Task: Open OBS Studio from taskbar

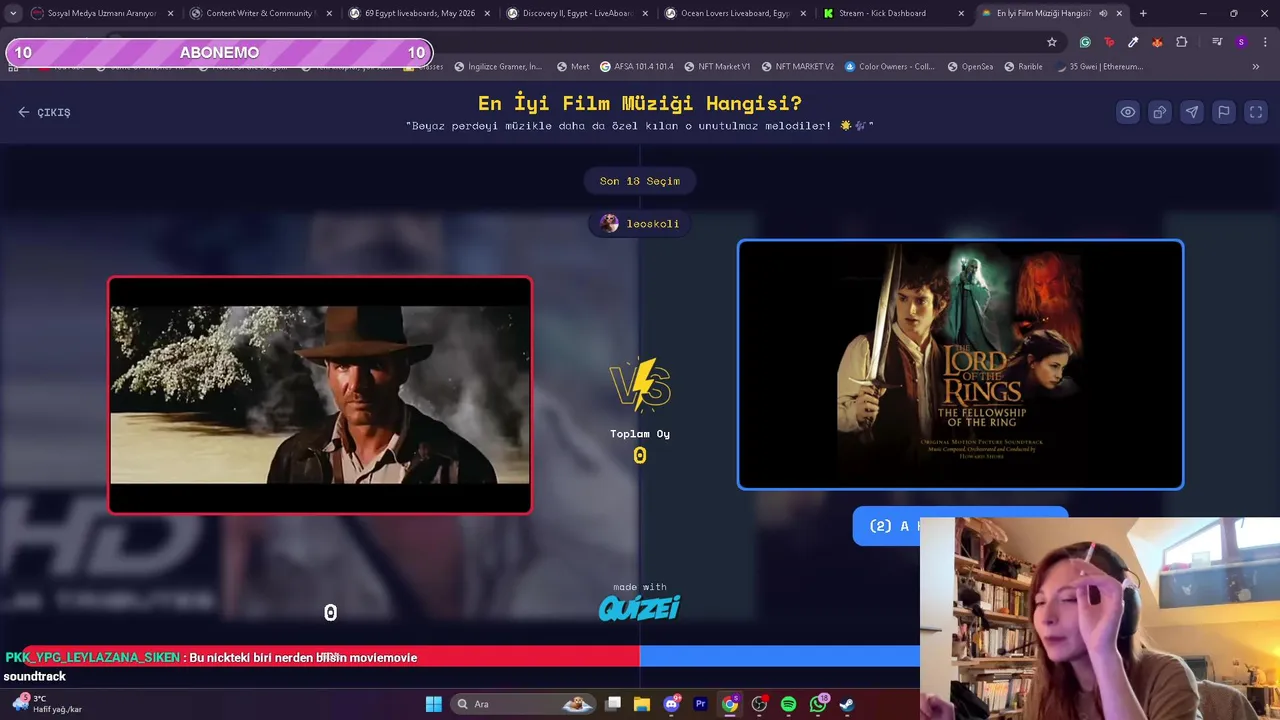Action: pyautogui.click(x=759, y=704)
